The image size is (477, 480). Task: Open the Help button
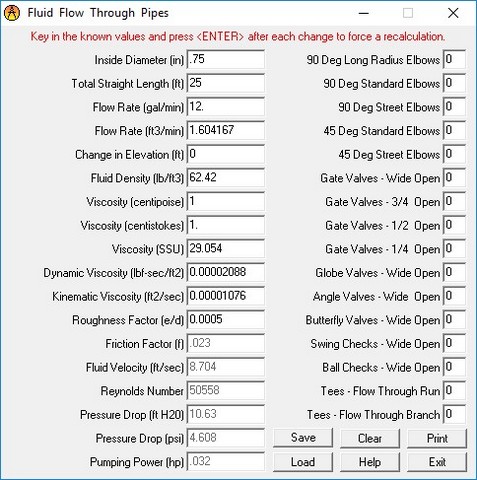click(370, 462)
